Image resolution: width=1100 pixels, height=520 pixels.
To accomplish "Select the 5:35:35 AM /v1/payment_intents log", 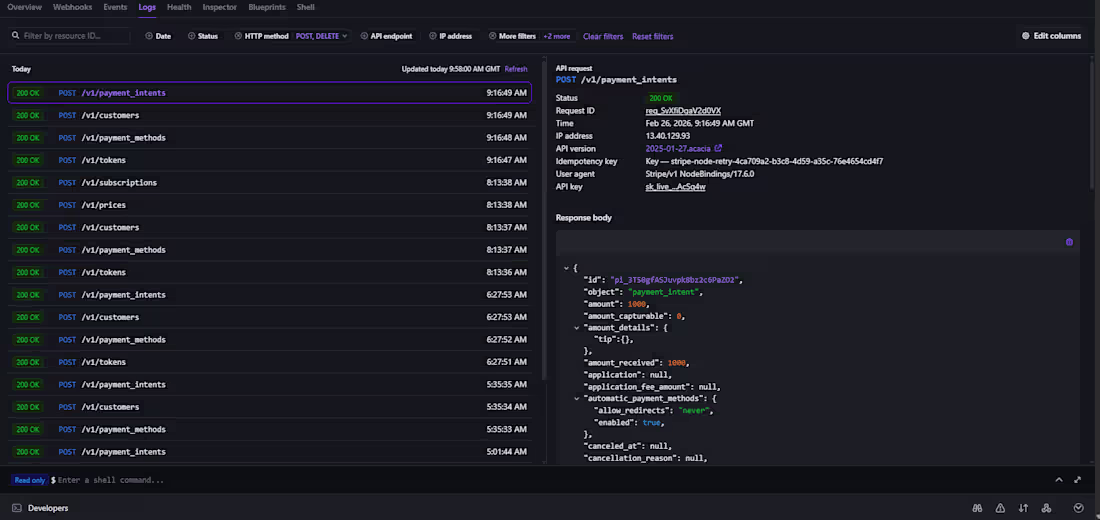I will coord(269,385).
